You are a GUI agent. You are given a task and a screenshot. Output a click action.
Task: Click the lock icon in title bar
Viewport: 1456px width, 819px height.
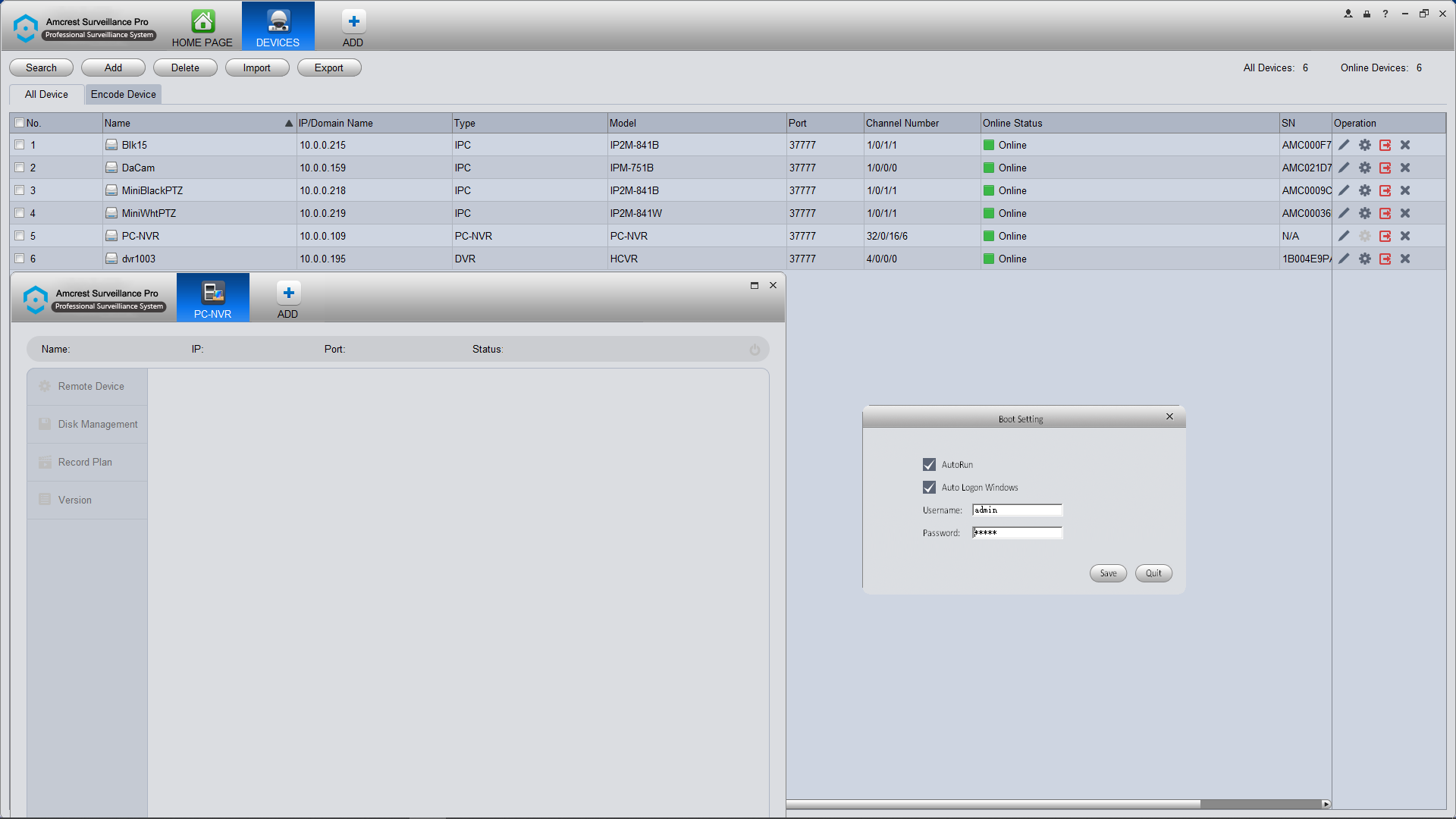click(x=1367, y=14)
